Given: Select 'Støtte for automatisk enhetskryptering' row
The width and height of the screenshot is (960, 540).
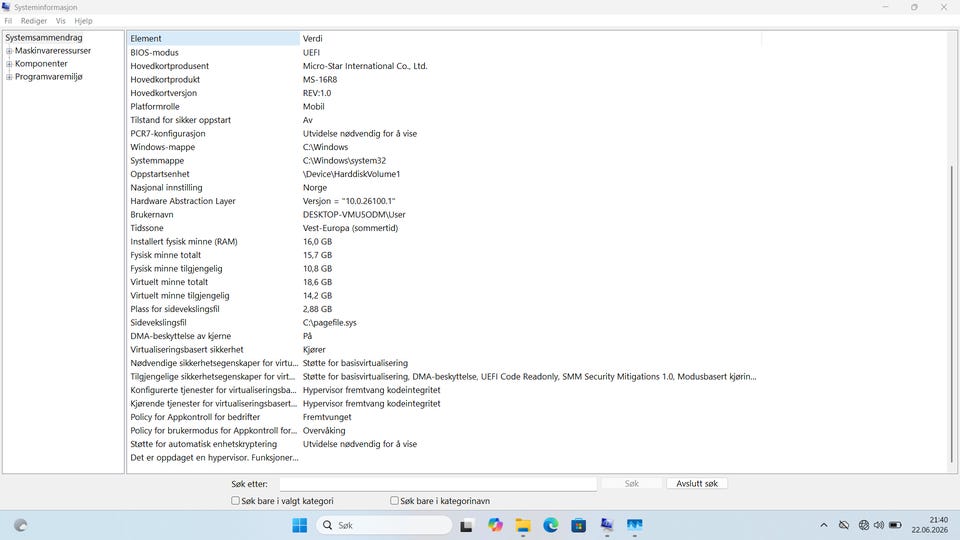Looking at the screenshot, I should point(444,444).
